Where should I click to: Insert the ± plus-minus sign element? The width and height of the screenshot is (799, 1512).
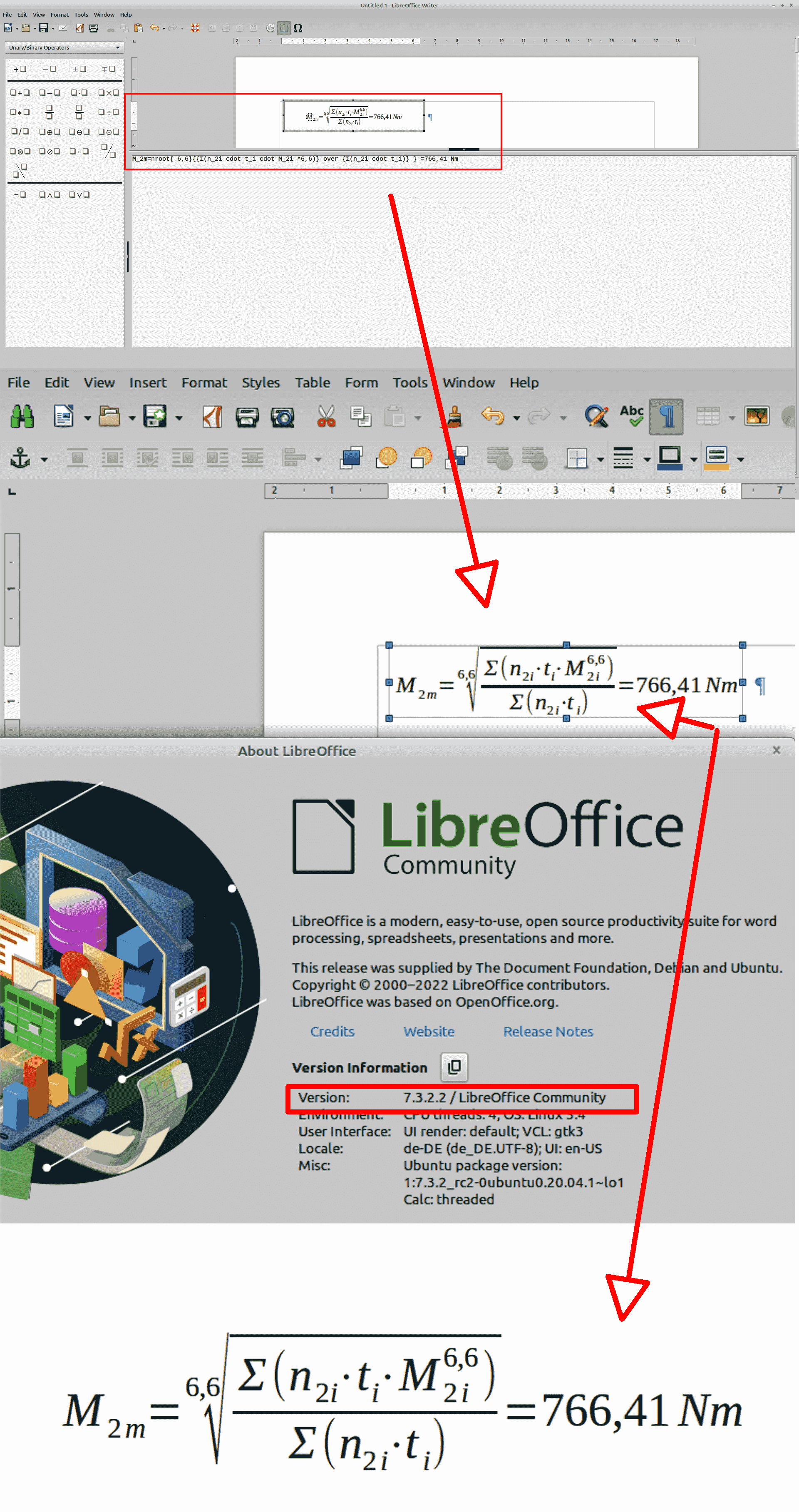(79, 69)
